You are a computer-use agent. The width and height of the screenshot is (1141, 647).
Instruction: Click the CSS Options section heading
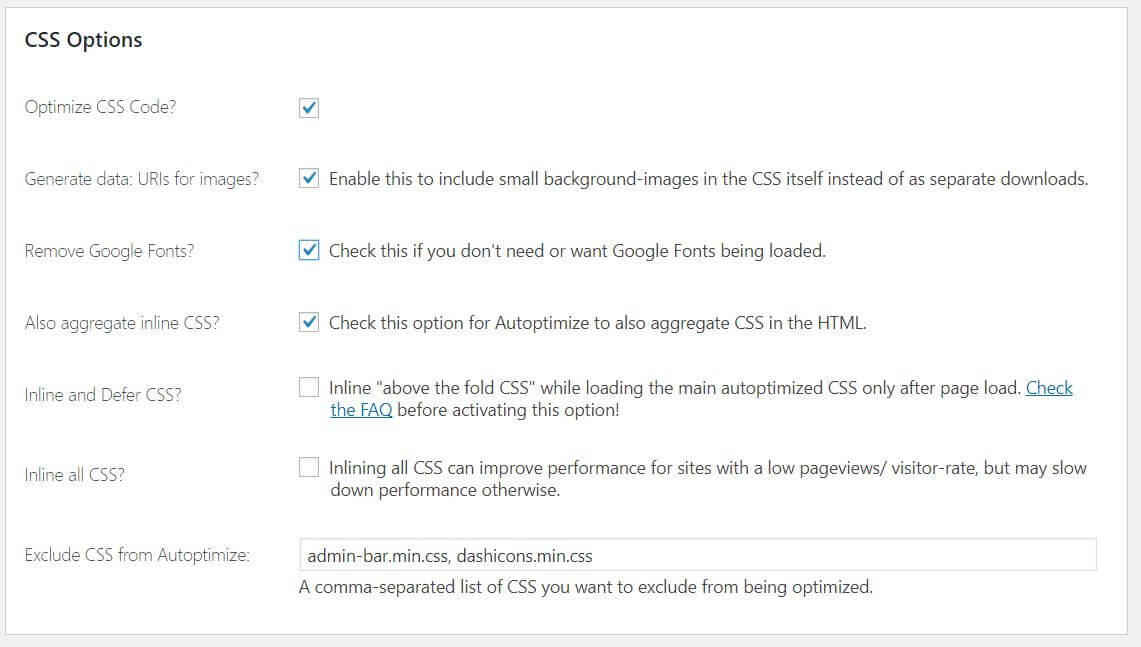[x=84, y=40]
